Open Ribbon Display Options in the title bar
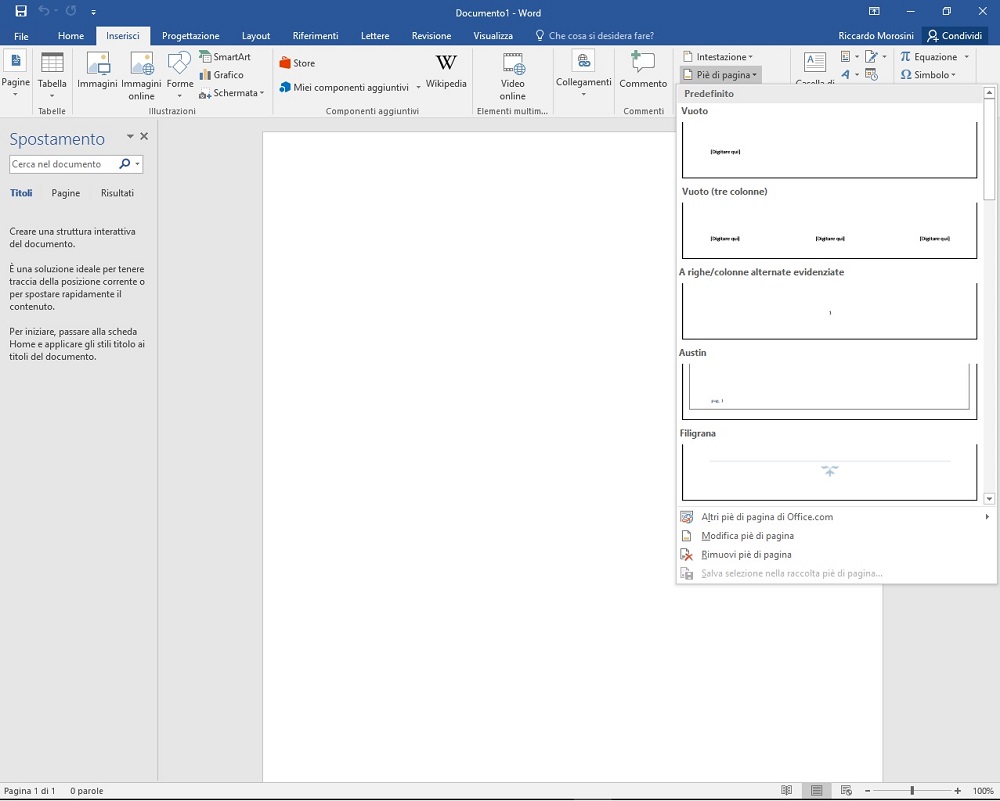Image resolution: width=1000 pixels, height=801 pixels. pyautogui.click(x=874, y=11)
